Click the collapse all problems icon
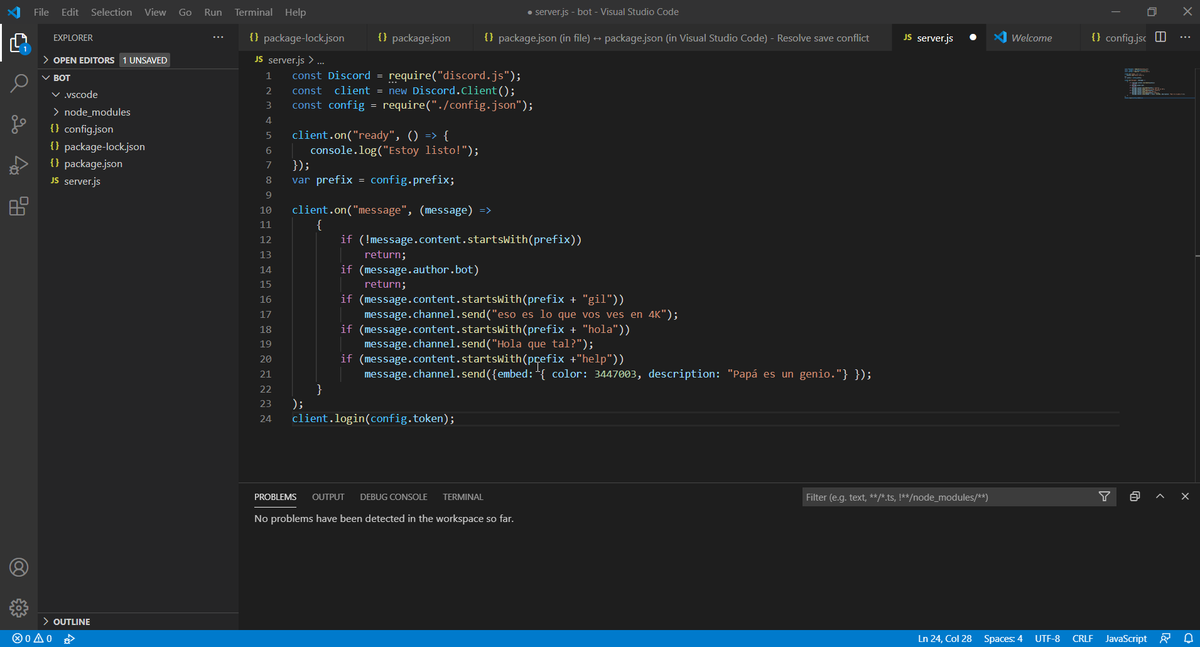1200x647 pixels. pos(1134,497)
